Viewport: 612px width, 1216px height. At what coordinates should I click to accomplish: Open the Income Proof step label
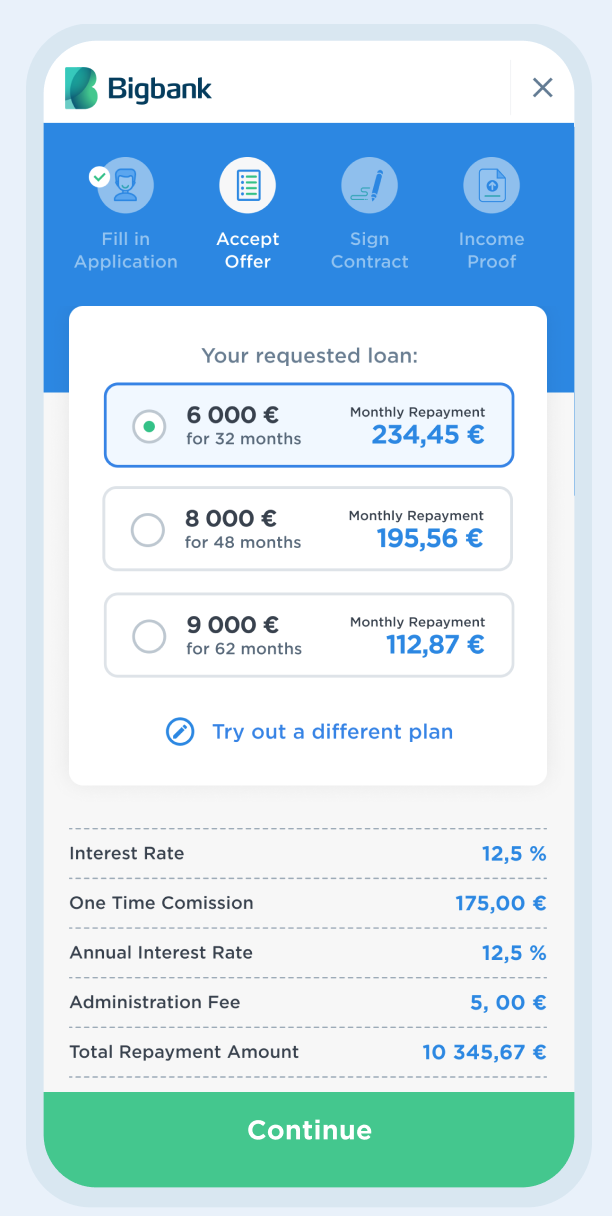coord(491,250)
